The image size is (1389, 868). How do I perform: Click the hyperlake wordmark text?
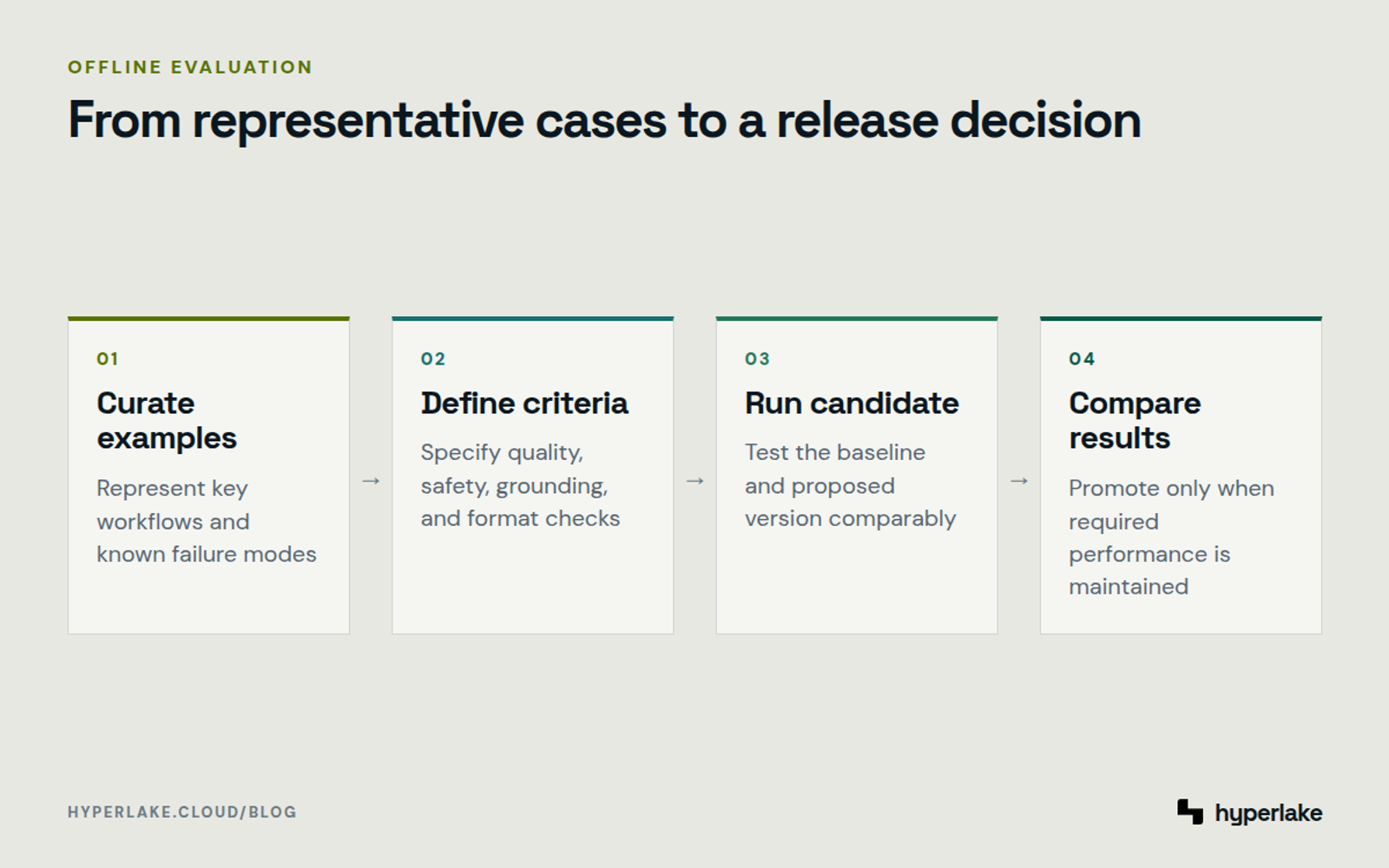pyautogui.click(x=1268, y=813)
